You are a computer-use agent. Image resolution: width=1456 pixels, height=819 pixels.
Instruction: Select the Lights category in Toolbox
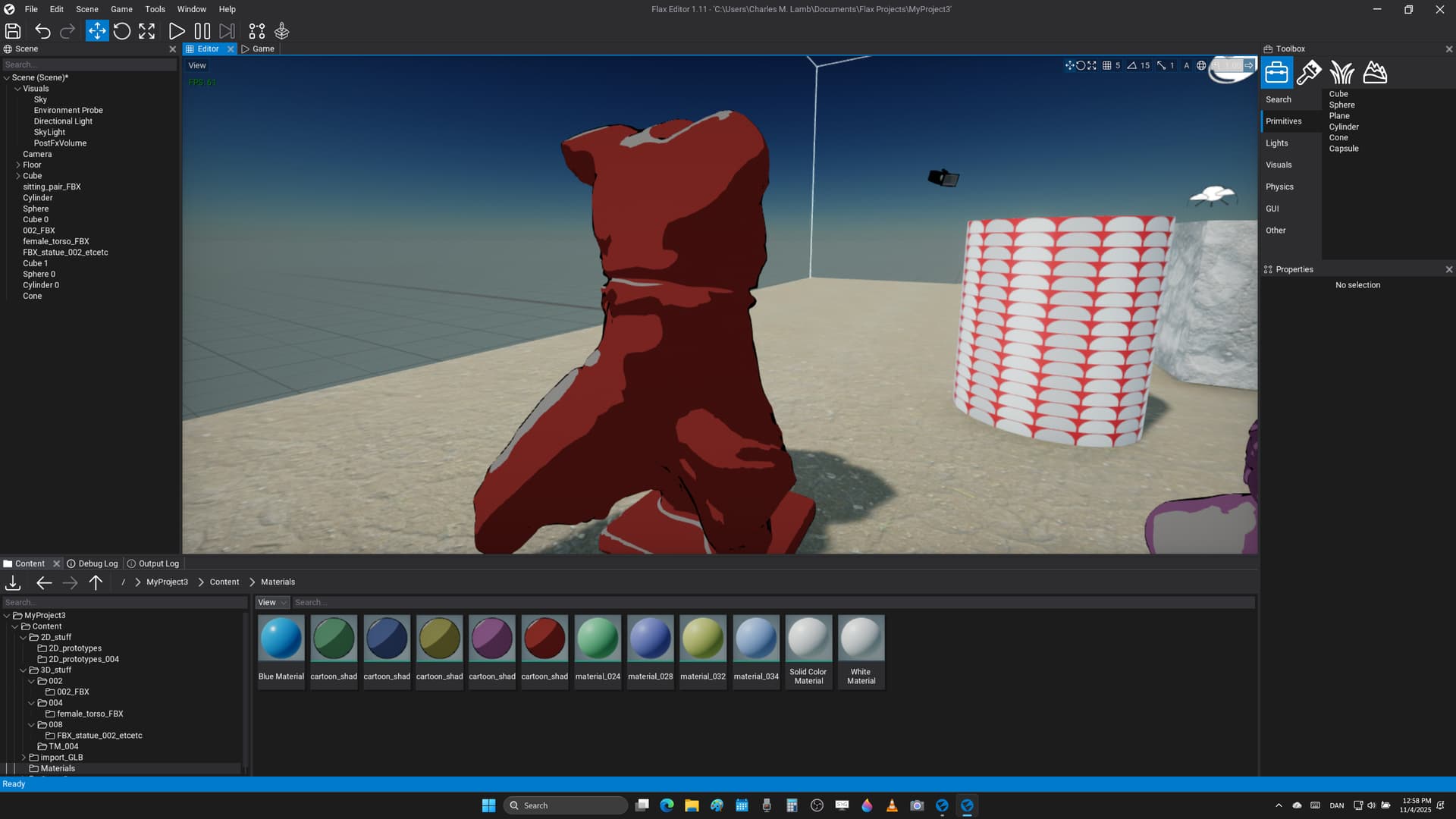point(1277,143)
